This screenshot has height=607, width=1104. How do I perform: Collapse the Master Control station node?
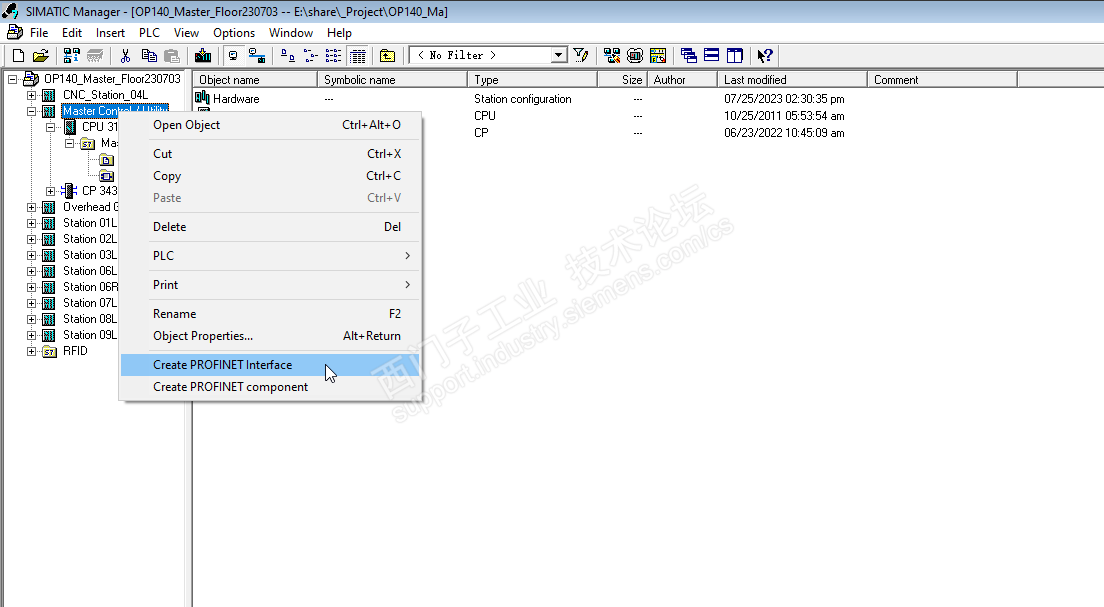click(x=32, y=111)
